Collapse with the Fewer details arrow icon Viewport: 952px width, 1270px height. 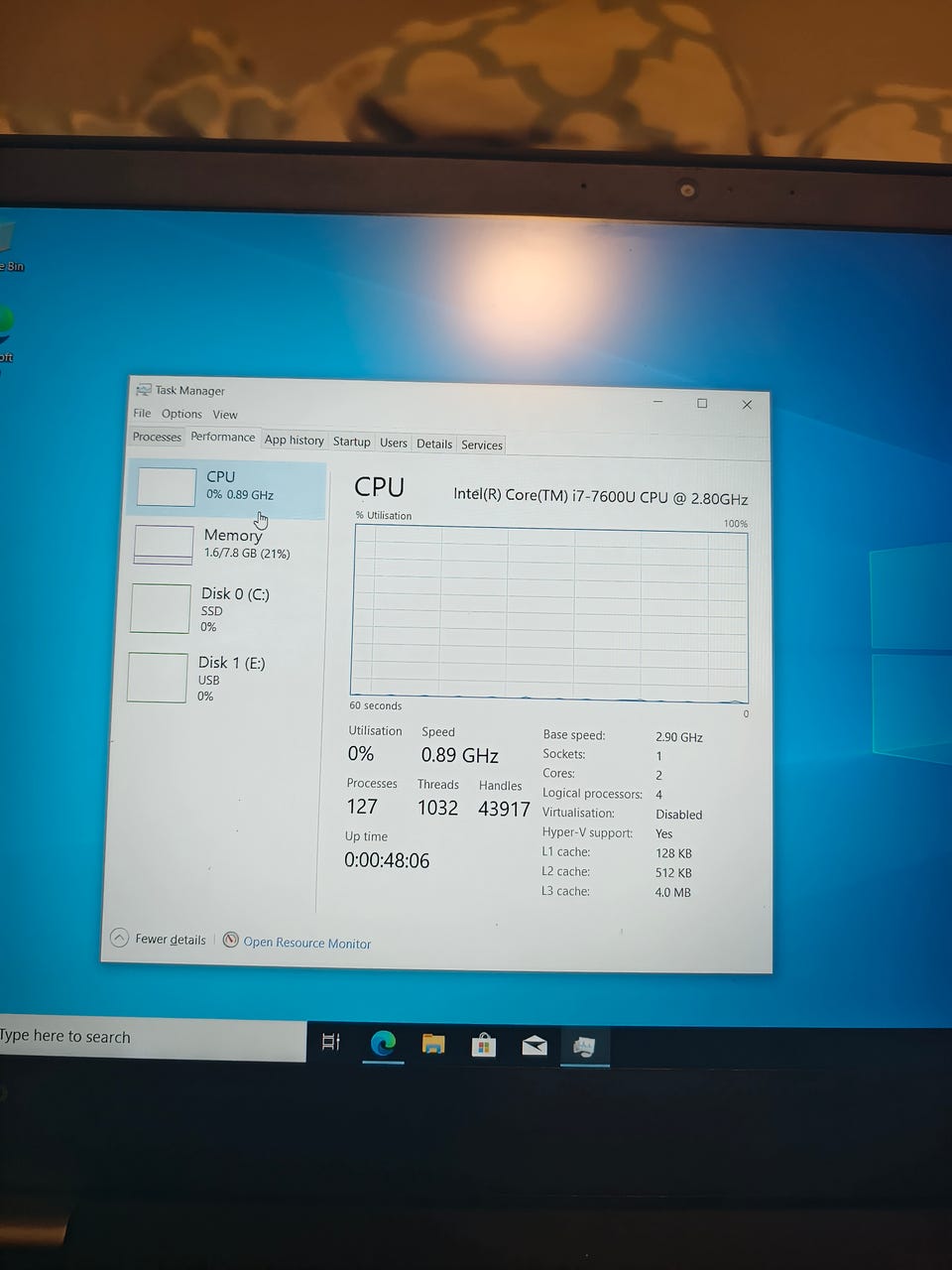tap(120, 938)
